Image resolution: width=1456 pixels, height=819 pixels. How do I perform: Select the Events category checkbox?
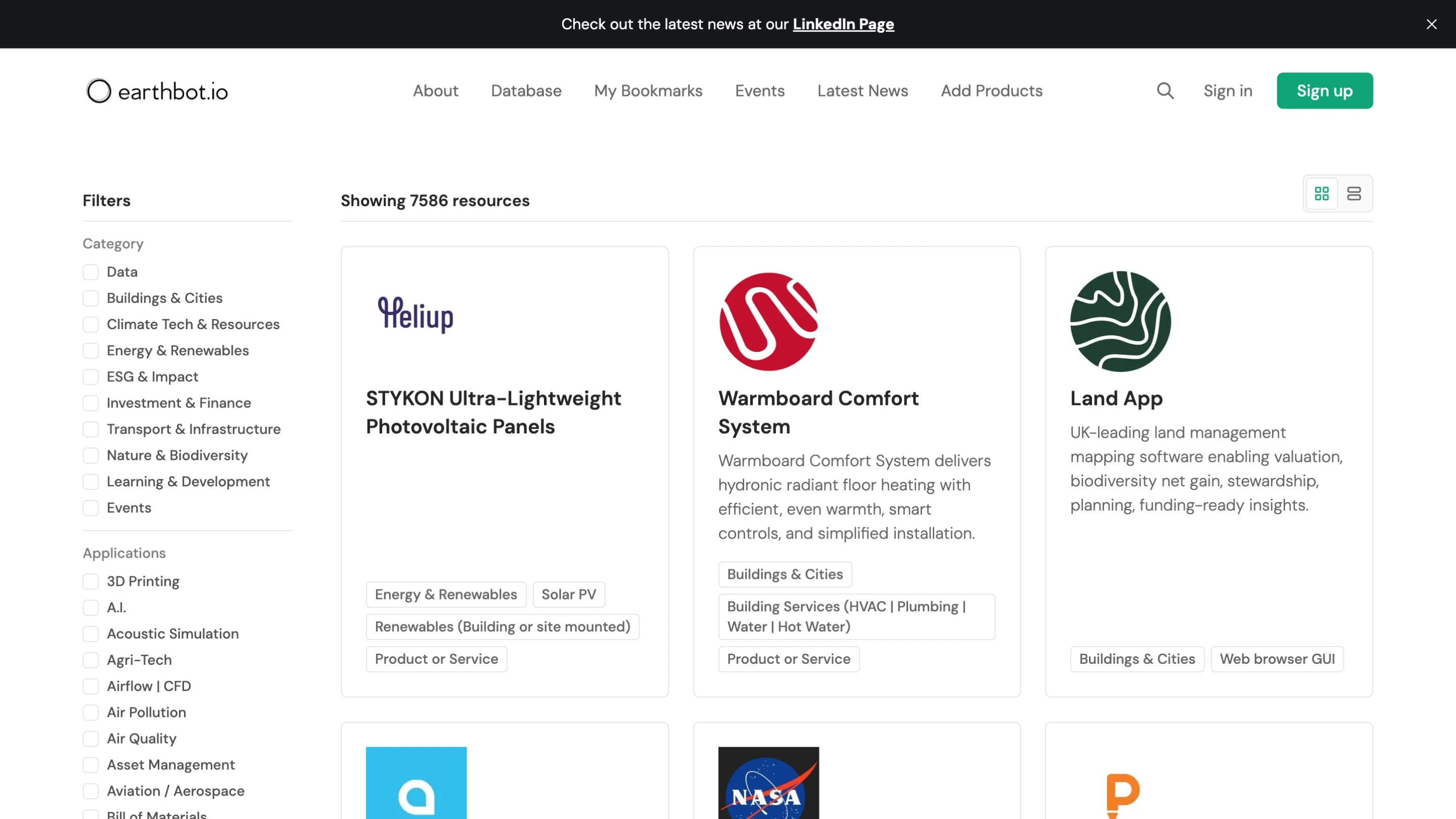tap(90, 508)
